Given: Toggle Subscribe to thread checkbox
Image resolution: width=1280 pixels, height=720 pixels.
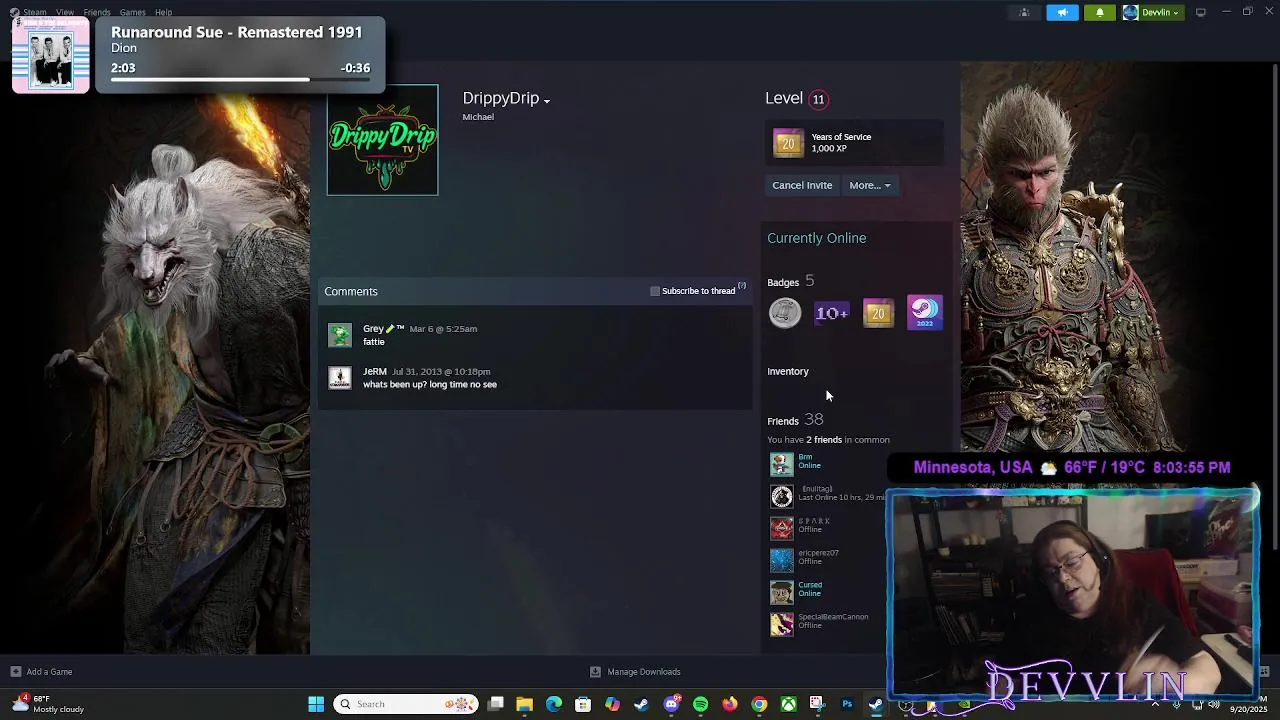Looking at the screenshot, I should click(655, 291).
